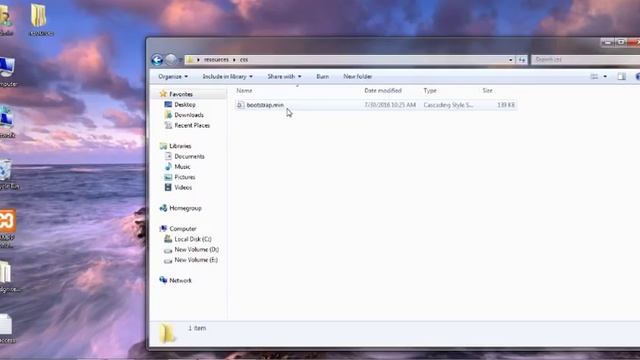Click the date modified value of bootstrap.min
640x360 pixels.
tap(390, 105)
